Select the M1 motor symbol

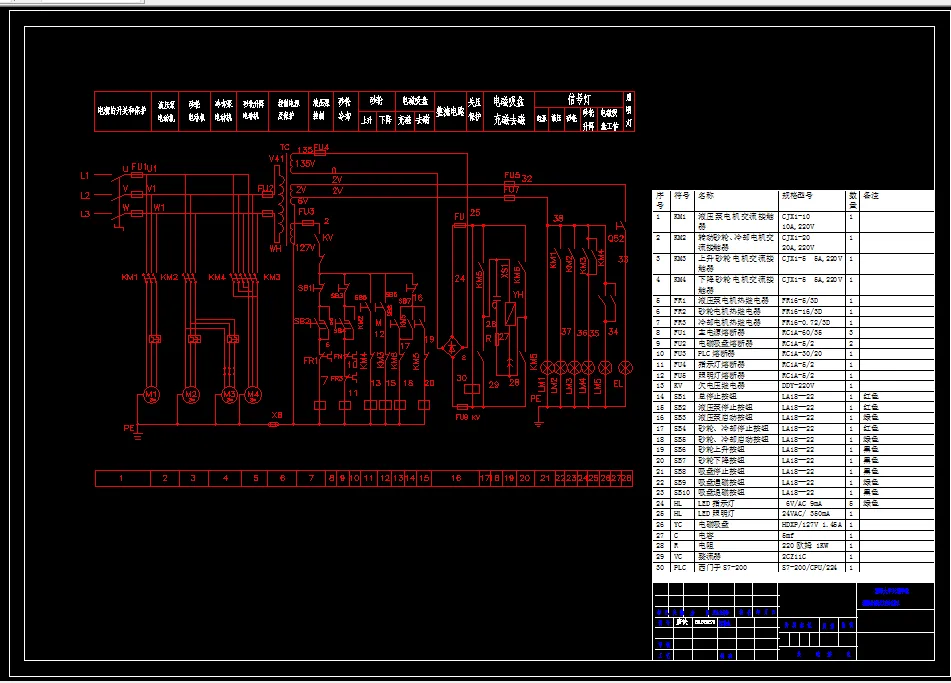click(151, 395)
